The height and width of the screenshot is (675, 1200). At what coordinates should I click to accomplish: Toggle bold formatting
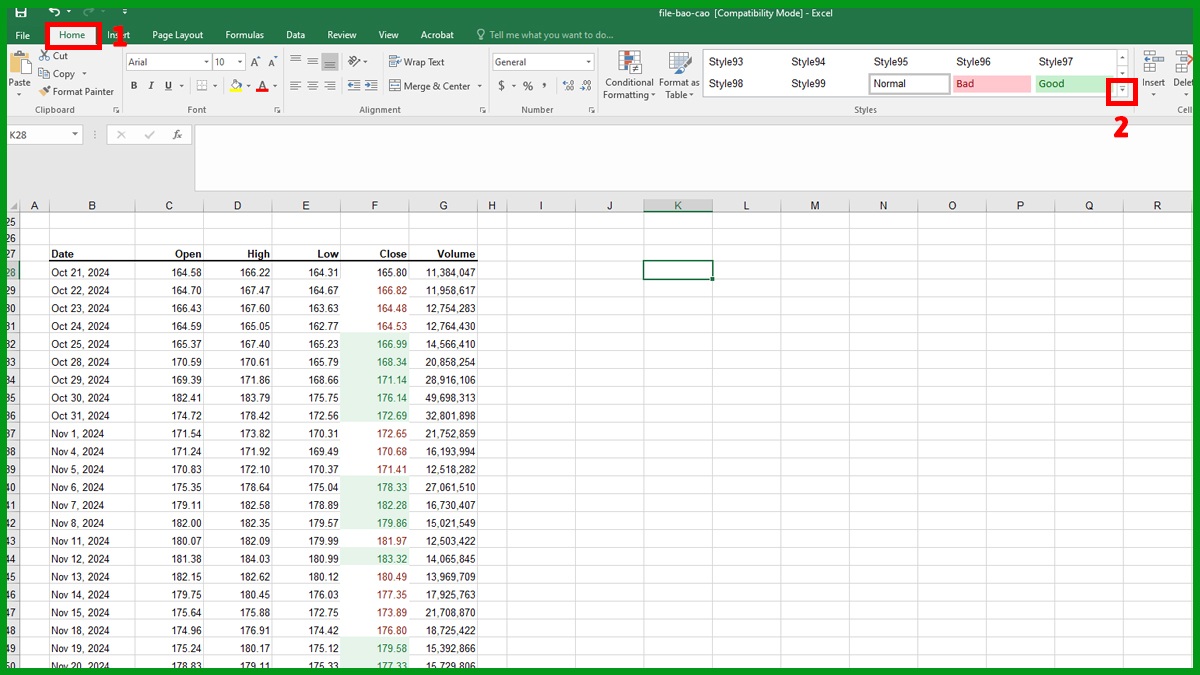(x=133, y=86)
